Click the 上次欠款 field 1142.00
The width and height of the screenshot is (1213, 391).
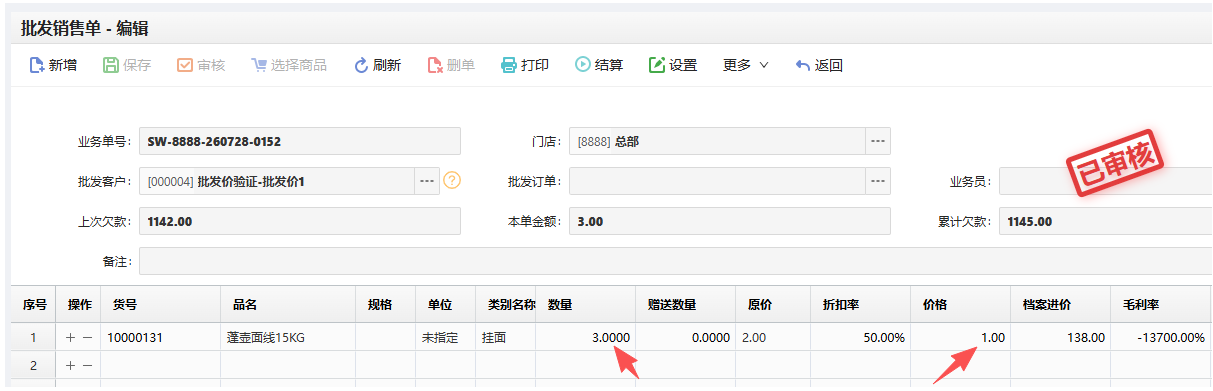300,221
